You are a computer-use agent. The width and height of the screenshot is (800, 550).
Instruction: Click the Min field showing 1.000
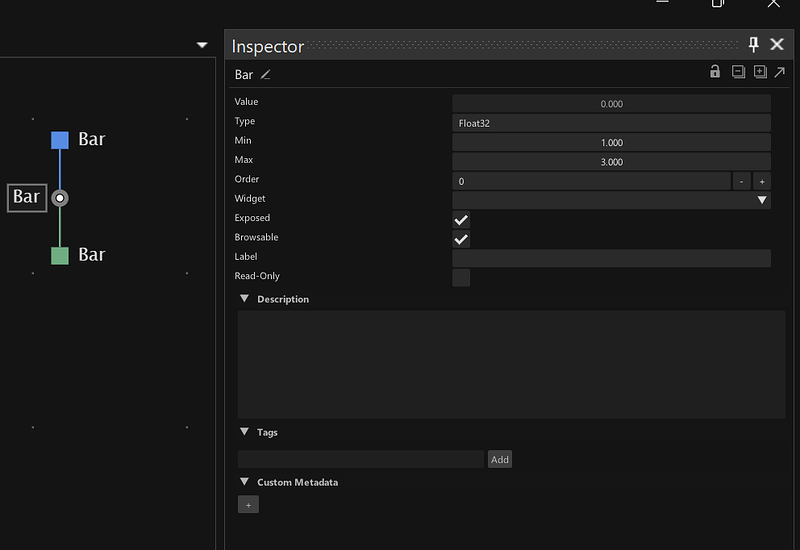click(611, 142)
